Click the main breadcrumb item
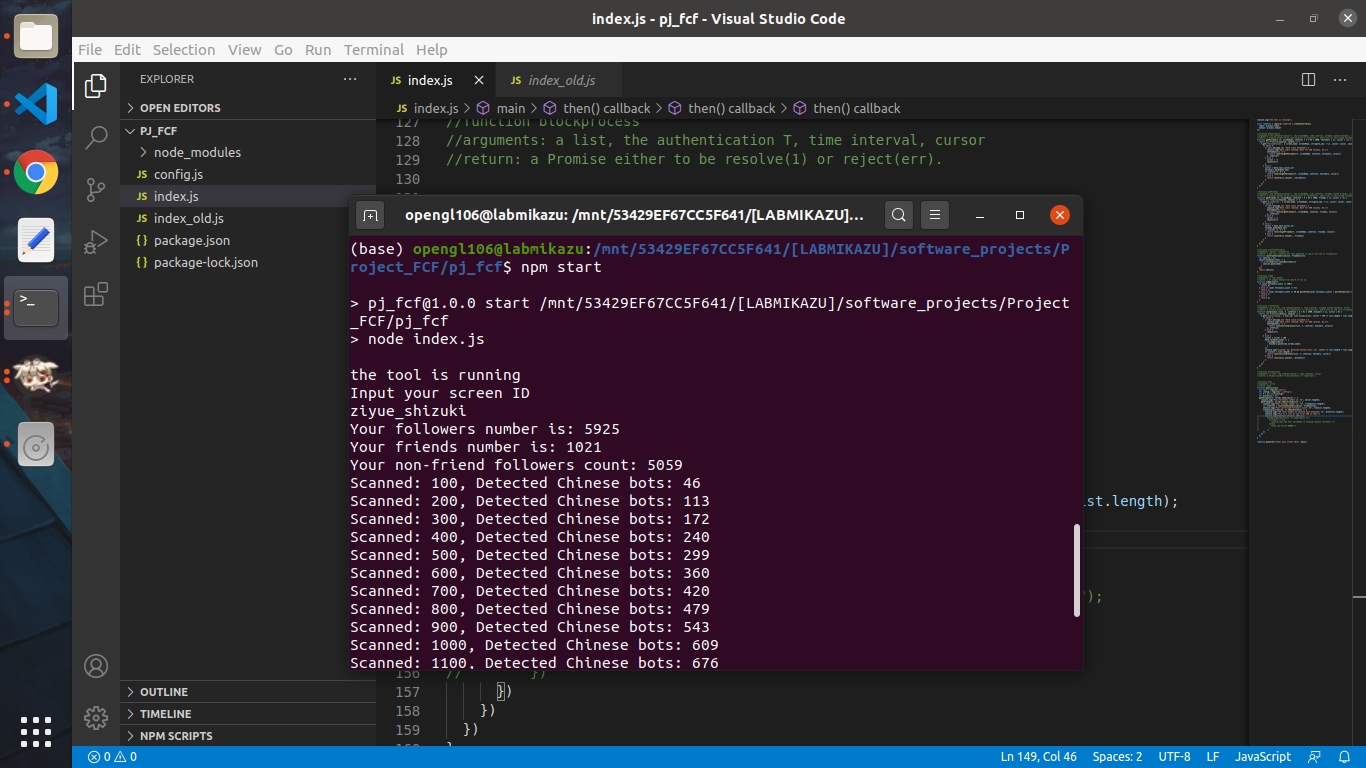 pos(501,108)
